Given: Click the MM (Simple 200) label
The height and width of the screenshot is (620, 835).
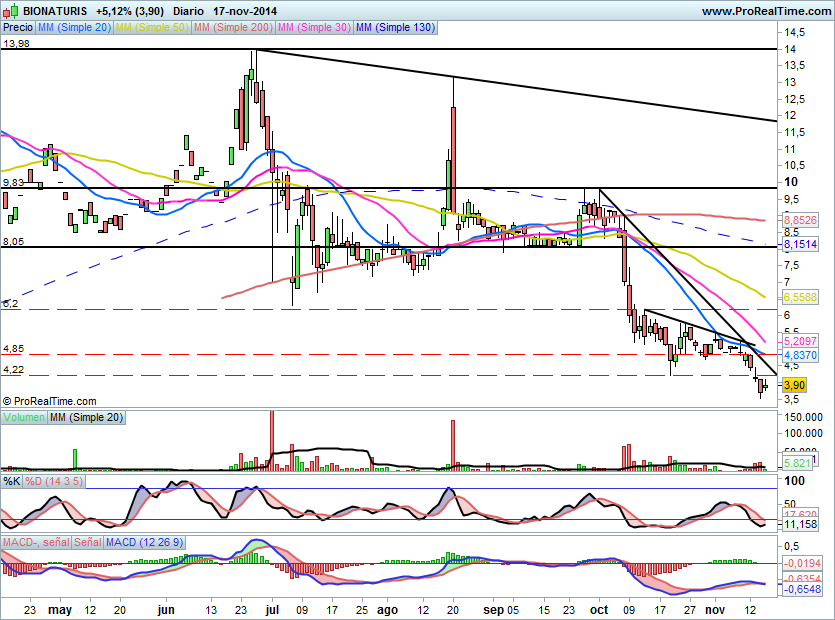Looking at the screenshot, I should click(x=233, y=27).
